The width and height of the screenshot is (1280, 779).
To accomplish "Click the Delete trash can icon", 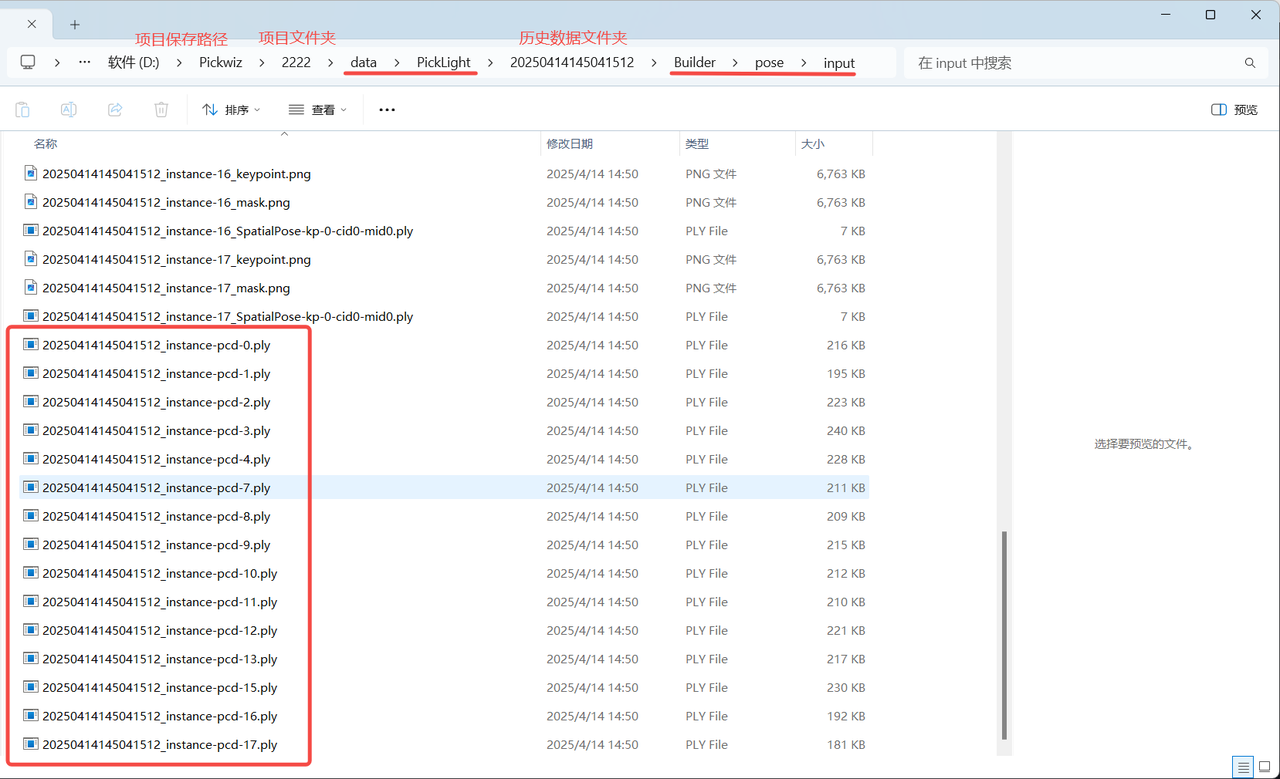I will tap(161, 110).
